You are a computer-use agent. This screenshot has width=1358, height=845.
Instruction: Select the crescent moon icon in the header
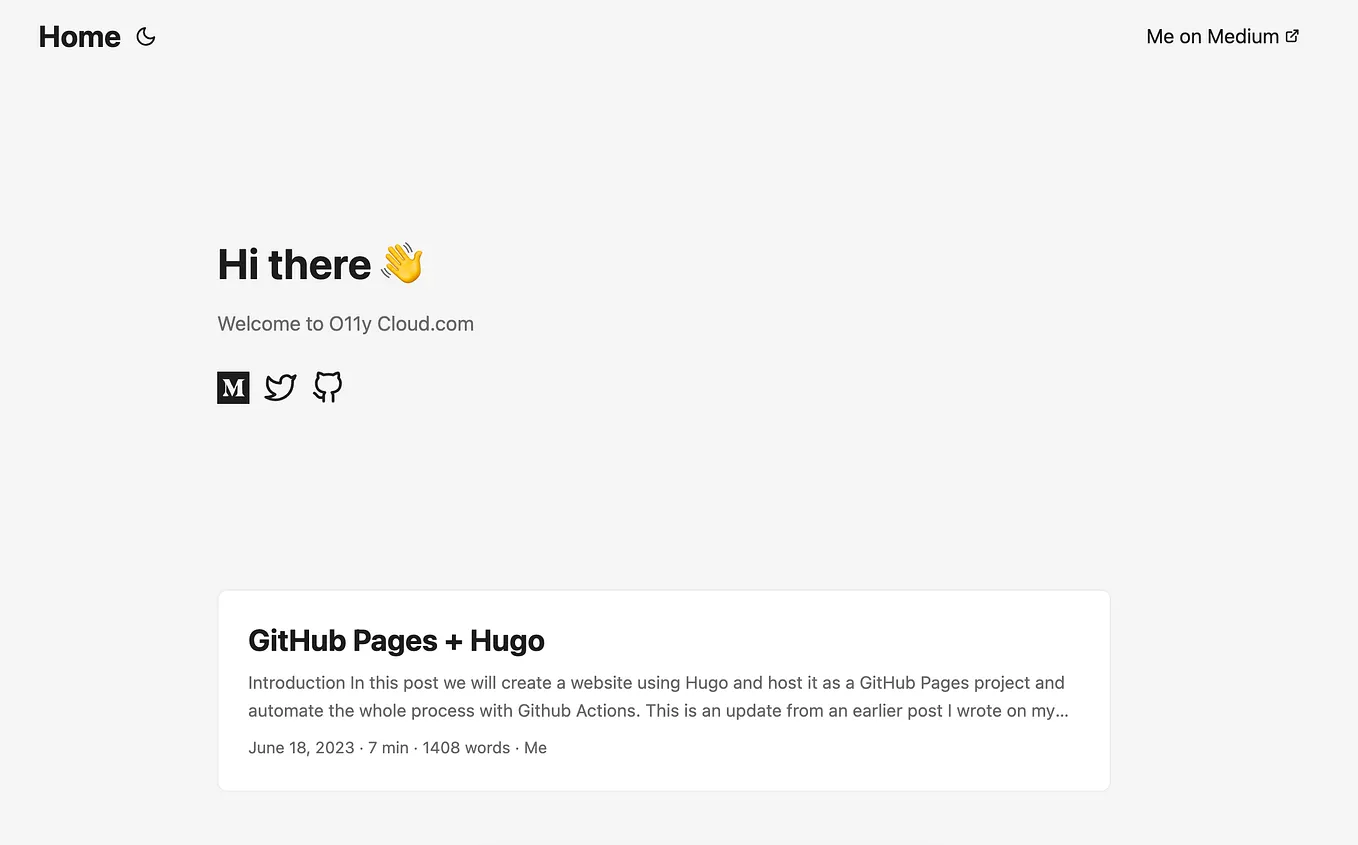point(146,36)
